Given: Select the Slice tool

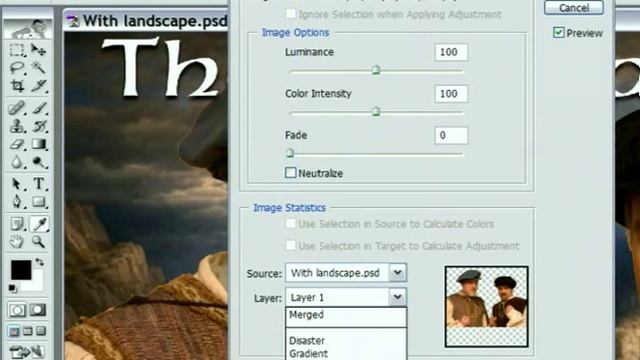Looking at the screenshot, I should [39, 85].
